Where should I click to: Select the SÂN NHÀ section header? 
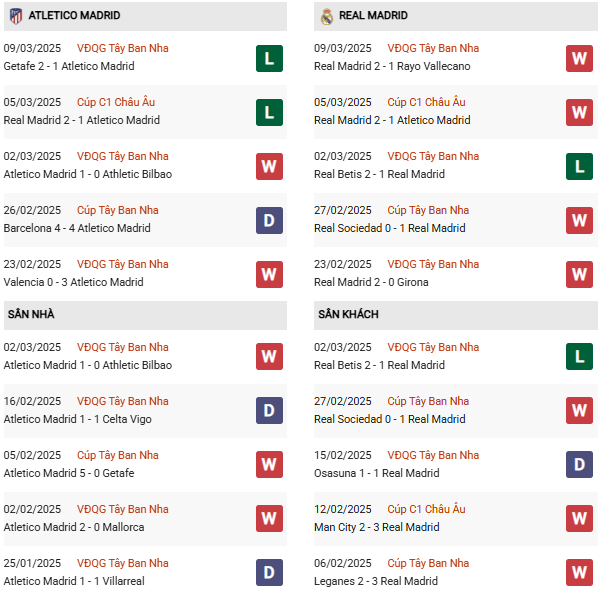pyautogui.click(x=31, y=315)
